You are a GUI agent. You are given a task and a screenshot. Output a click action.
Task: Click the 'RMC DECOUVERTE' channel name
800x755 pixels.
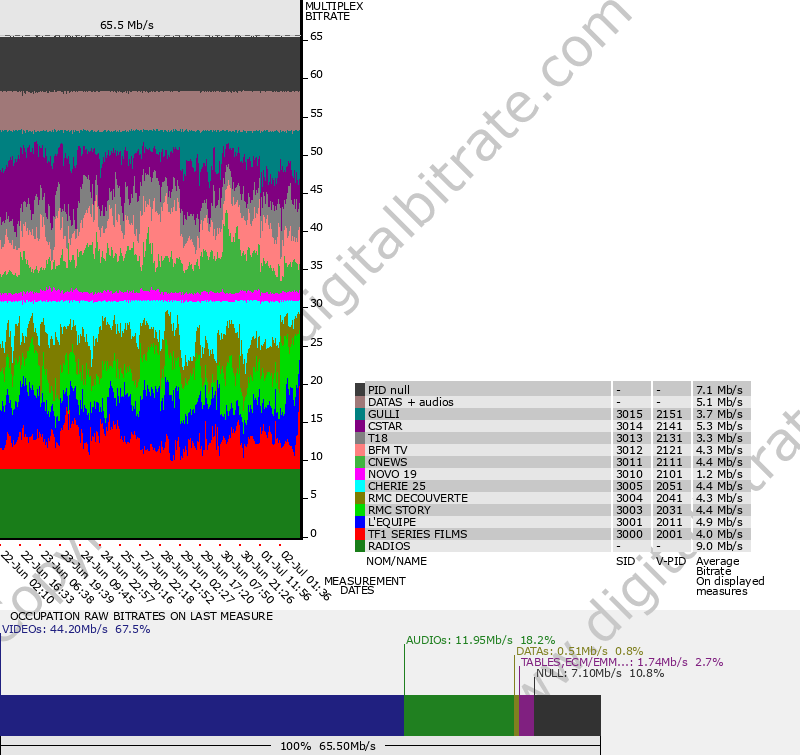418,498
